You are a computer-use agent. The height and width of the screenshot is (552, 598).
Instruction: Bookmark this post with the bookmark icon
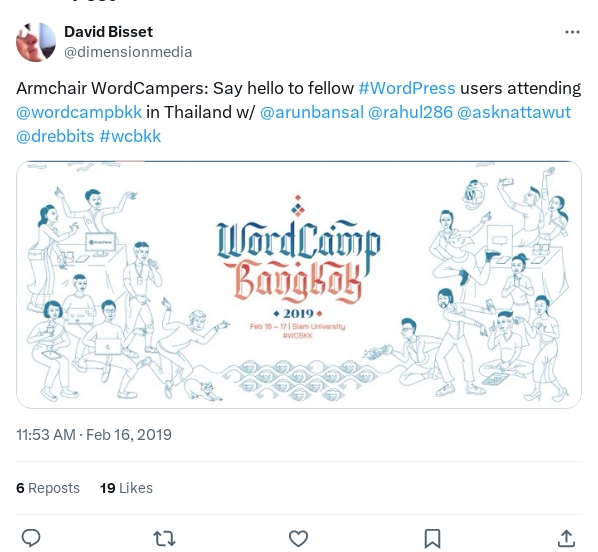pos(432,538)
